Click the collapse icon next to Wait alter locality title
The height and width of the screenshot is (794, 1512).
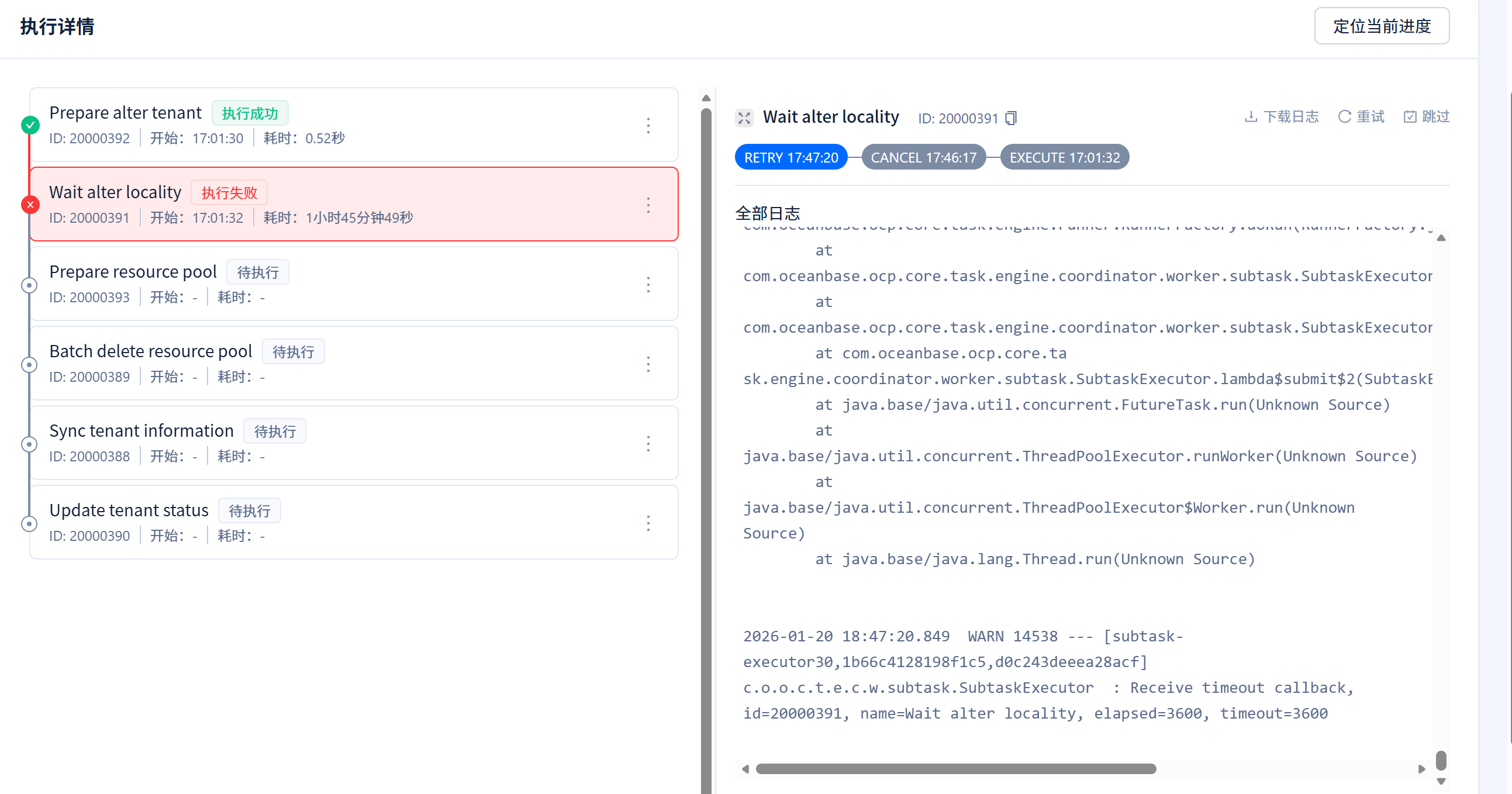pos(744,118)
